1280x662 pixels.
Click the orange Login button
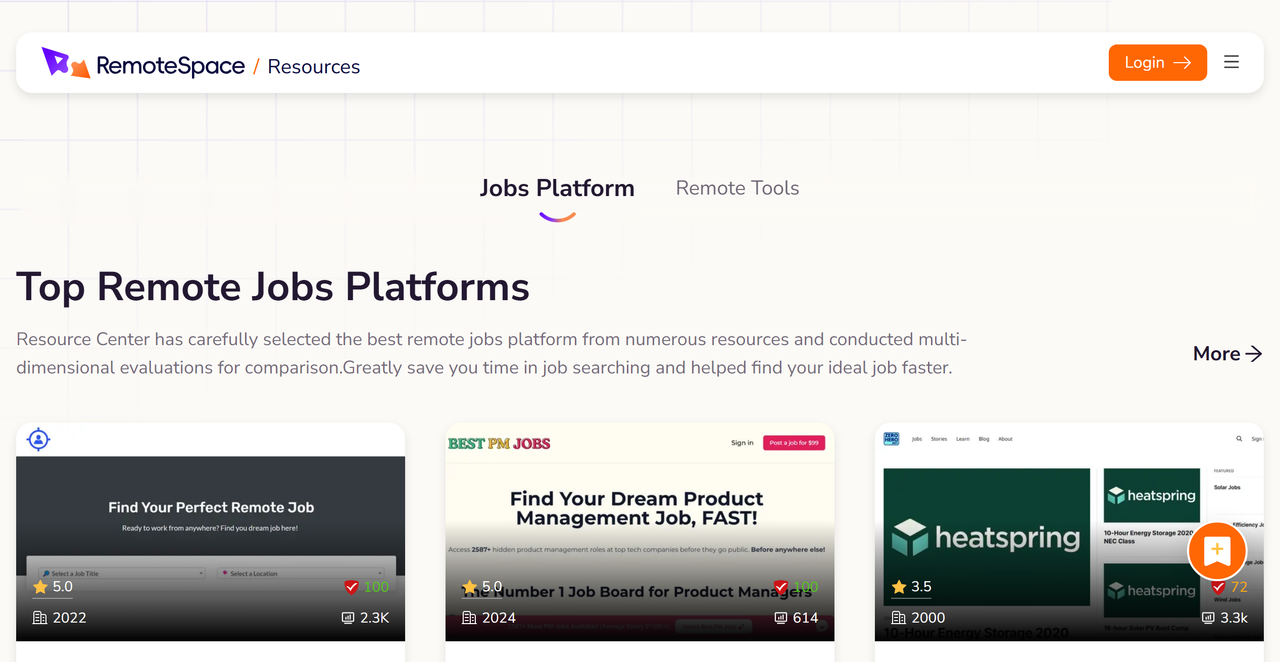1158,62
